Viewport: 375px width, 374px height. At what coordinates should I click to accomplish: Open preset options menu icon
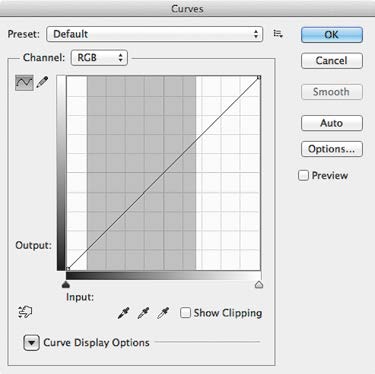tap(278, 34)
